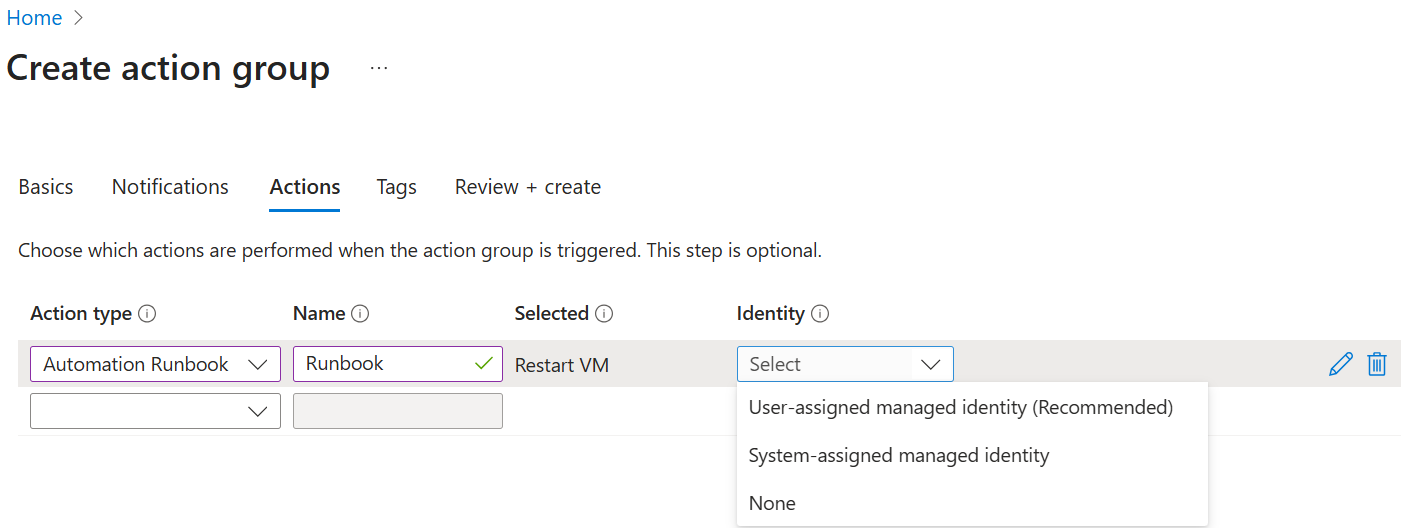
Task: Click the empty disabled name field
Action: click(397, 411)
